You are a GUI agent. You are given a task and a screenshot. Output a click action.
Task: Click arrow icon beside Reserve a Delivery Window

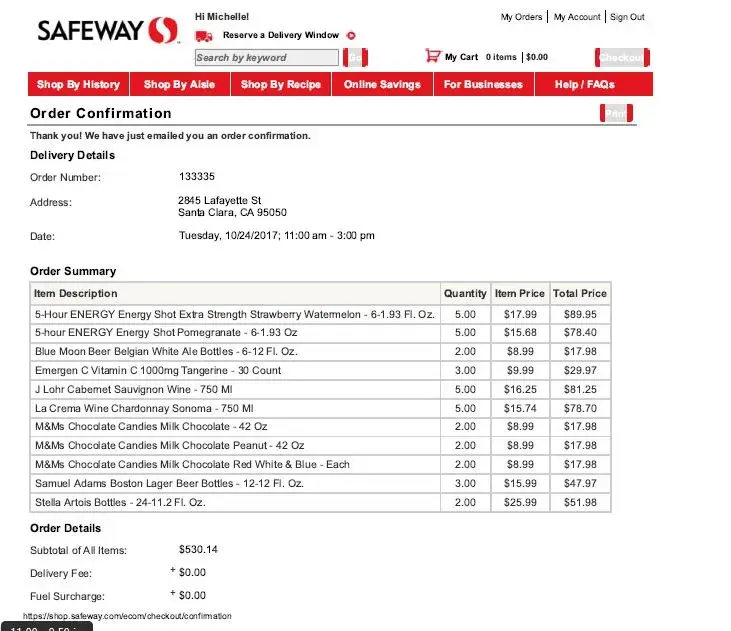[x=351, y=35]
